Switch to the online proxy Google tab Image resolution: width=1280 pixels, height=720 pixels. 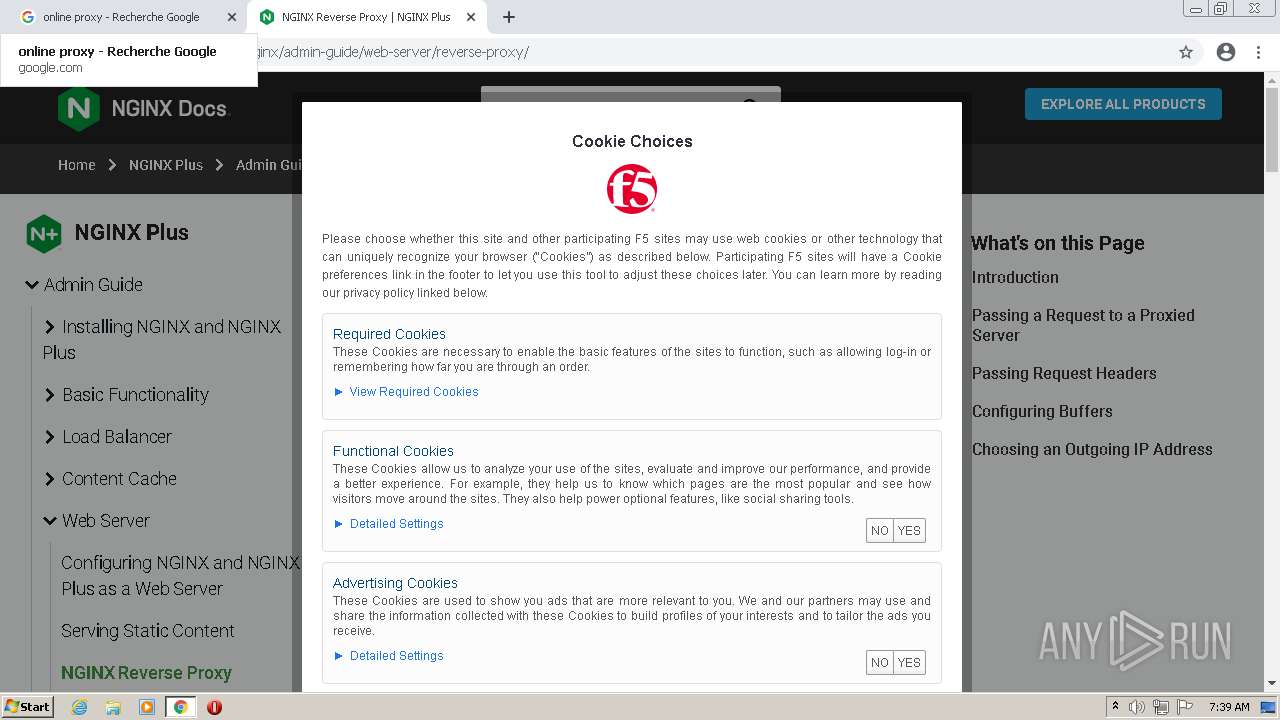124,17
